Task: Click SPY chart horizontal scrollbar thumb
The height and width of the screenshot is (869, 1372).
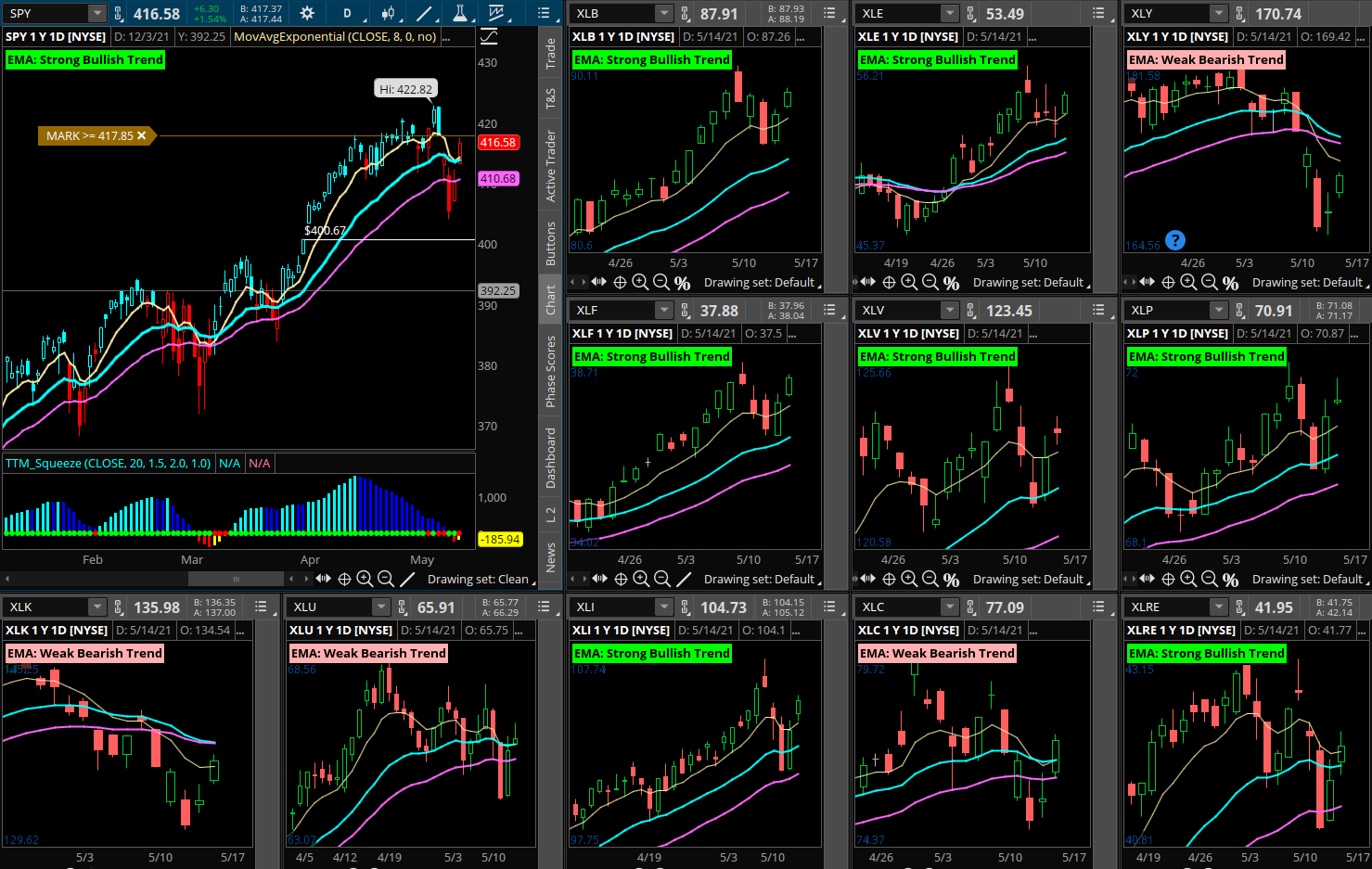Action: tap(236, 579)
